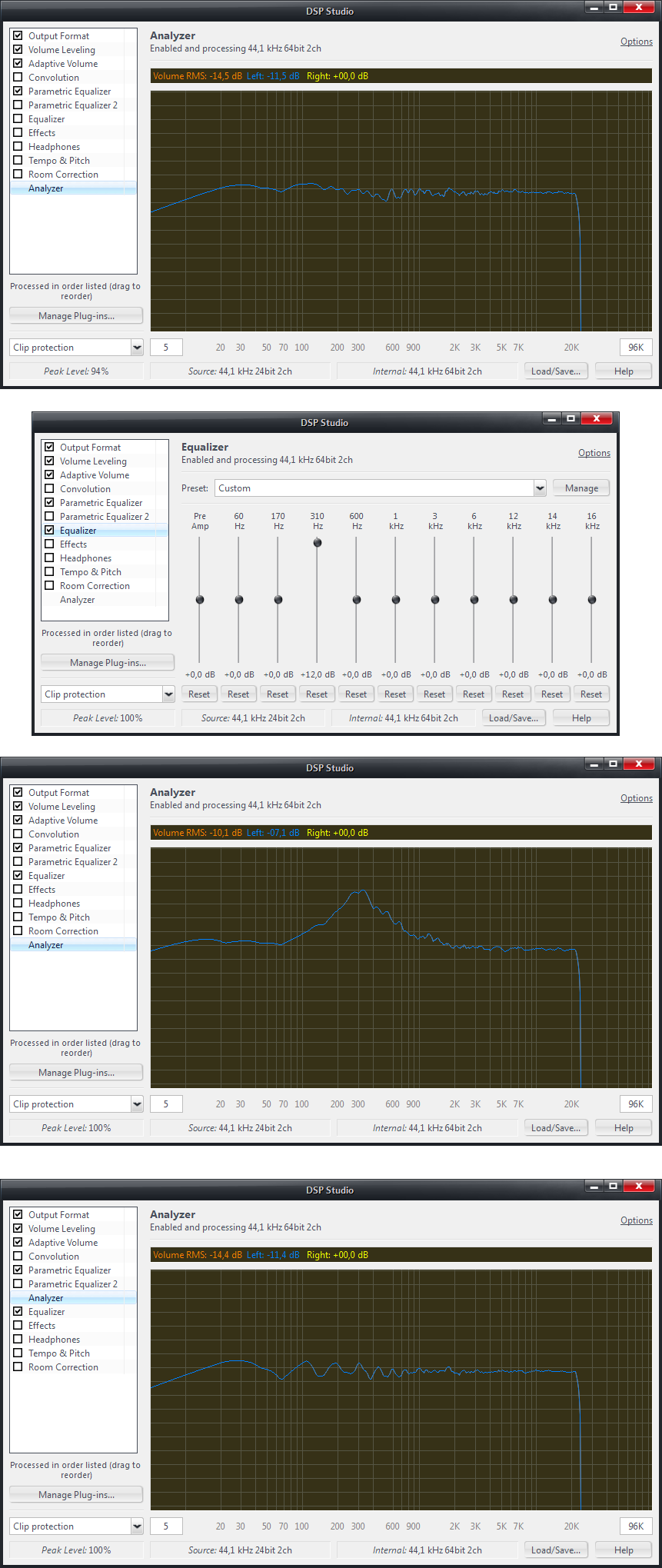Reset the 3 kHz band
662x1568 pixels.
coord(434,694)
